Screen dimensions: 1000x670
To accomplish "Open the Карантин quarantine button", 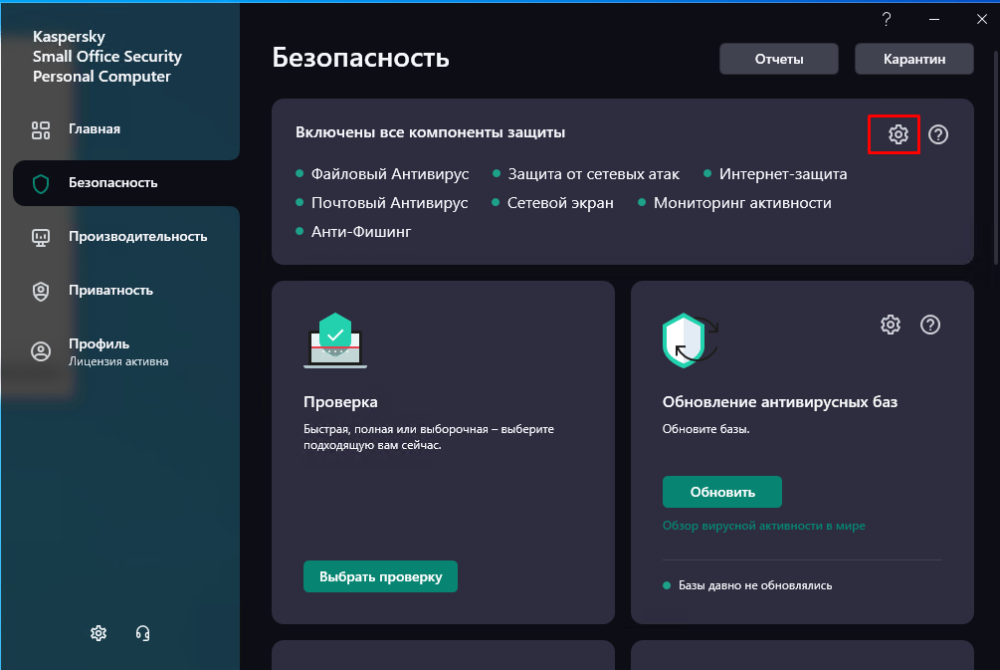I will 914,59.
